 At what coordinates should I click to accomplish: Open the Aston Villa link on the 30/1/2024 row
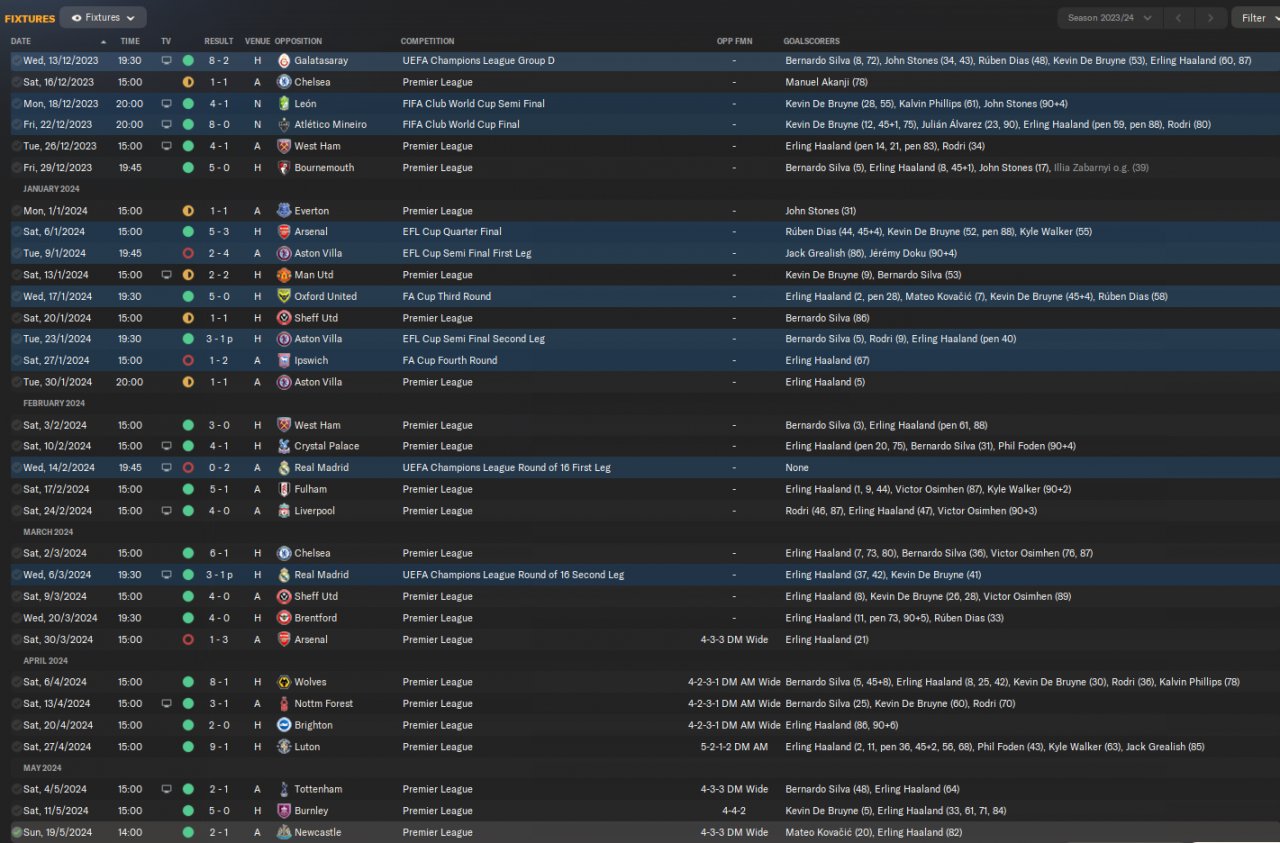click(x=318, y=382)
